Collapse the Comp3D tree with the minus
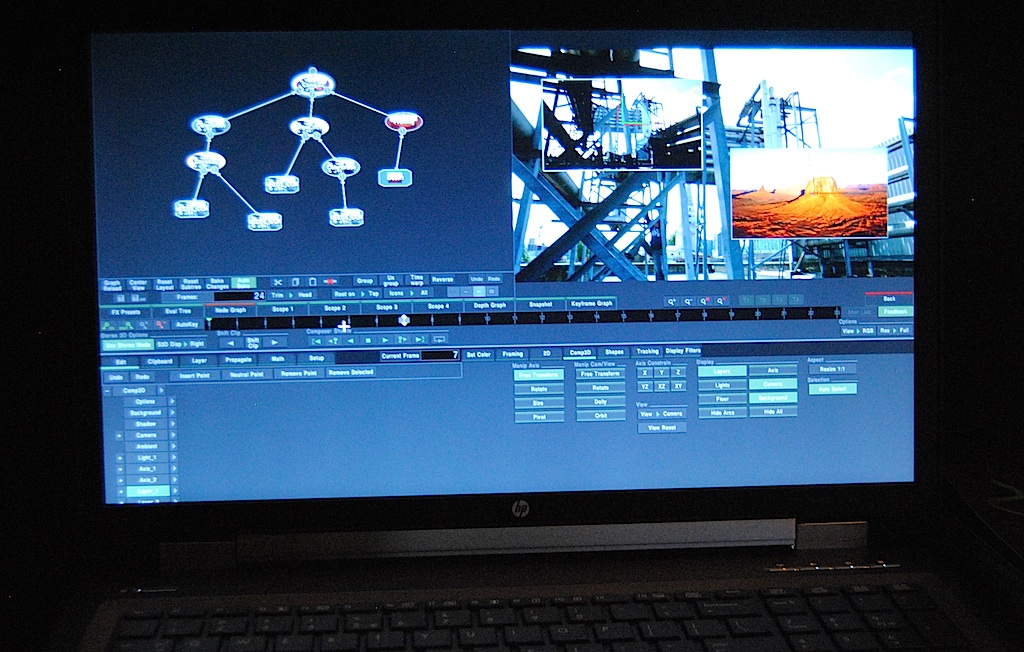The width and height of the screenshot is (1024, 652). tap(107, 391)
